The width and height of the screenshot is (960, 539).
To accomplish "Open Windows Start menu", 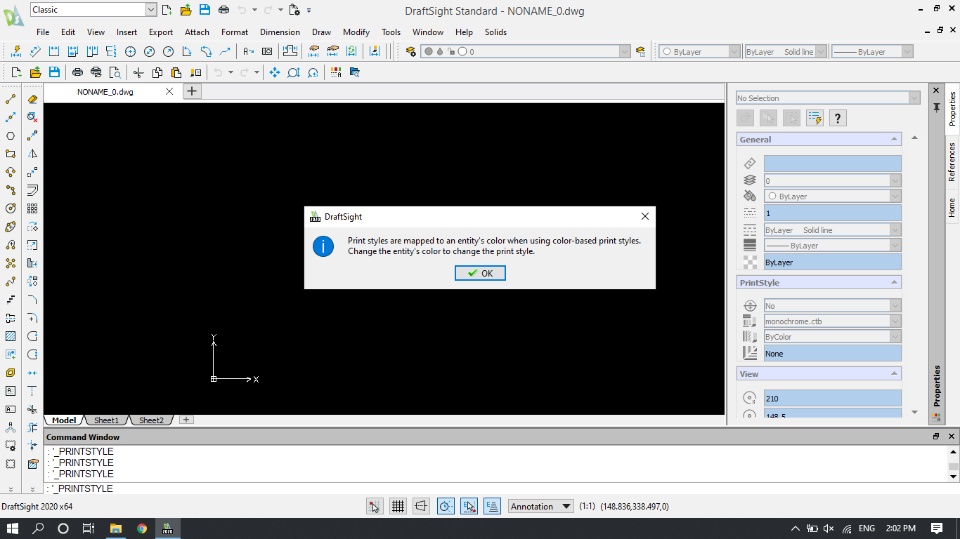I will (x=12, y=528).
